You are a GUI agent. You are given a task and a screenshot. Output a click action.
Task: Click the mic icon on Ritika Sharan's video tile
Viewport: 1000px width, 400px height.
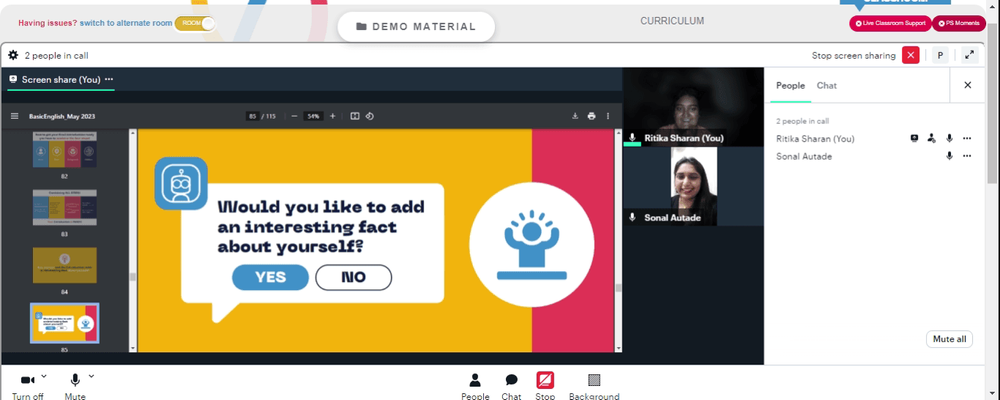633,137
